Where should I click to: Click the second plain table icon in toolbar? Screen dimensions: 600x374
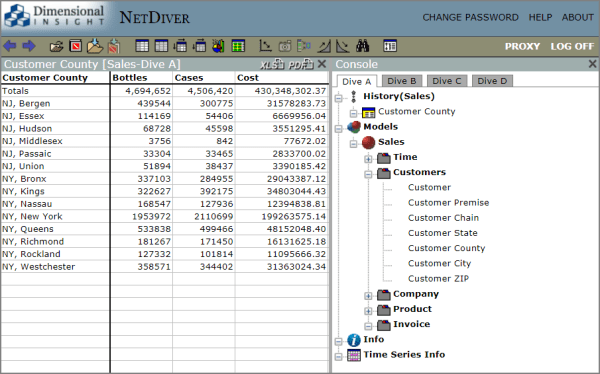click(161, 46)
